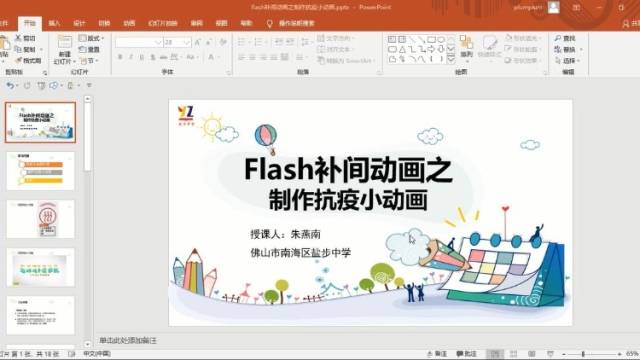Switch to slide sorter view in status bar
Viewport: 640px width, 360px height.
click(x=513, y=354)
